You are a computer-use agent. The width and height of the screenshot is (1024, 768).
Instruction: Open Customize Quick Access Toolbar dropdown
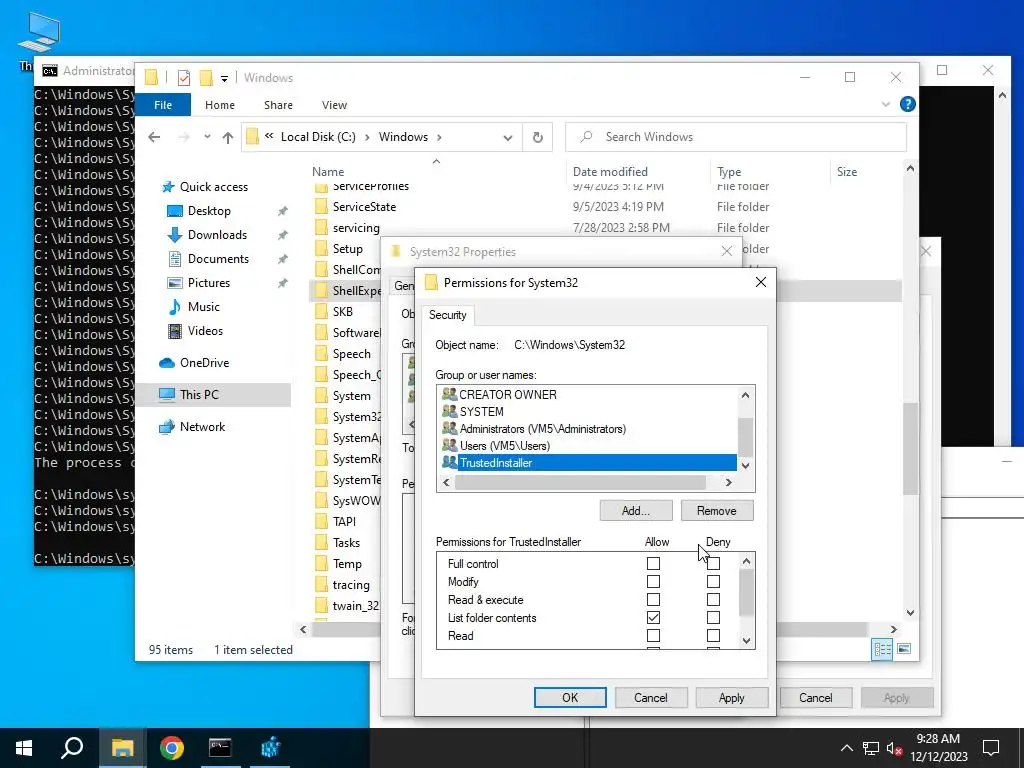pyautogui.click(x=224, y=79)
